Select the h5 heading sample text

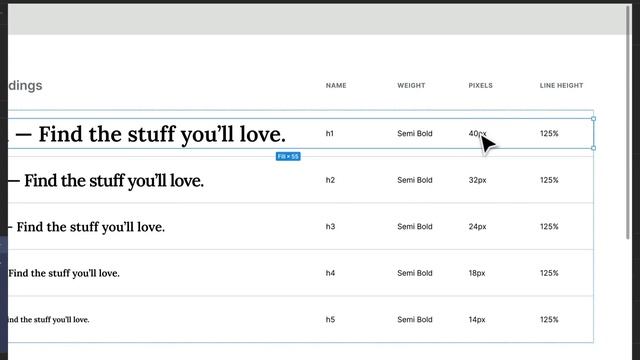49,320
